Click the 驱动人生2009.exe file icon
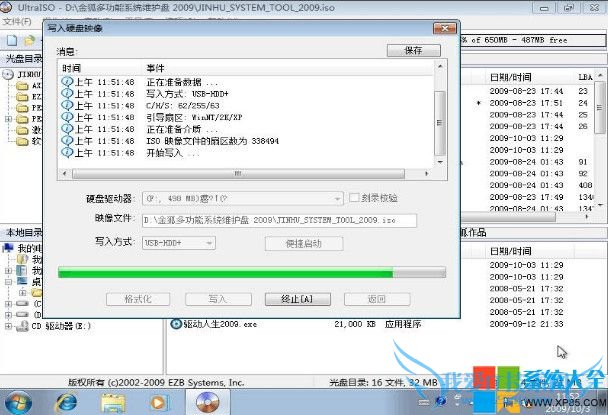Viewport: 609px width, 415px height. pyautogui.click(x=176, y=324)
